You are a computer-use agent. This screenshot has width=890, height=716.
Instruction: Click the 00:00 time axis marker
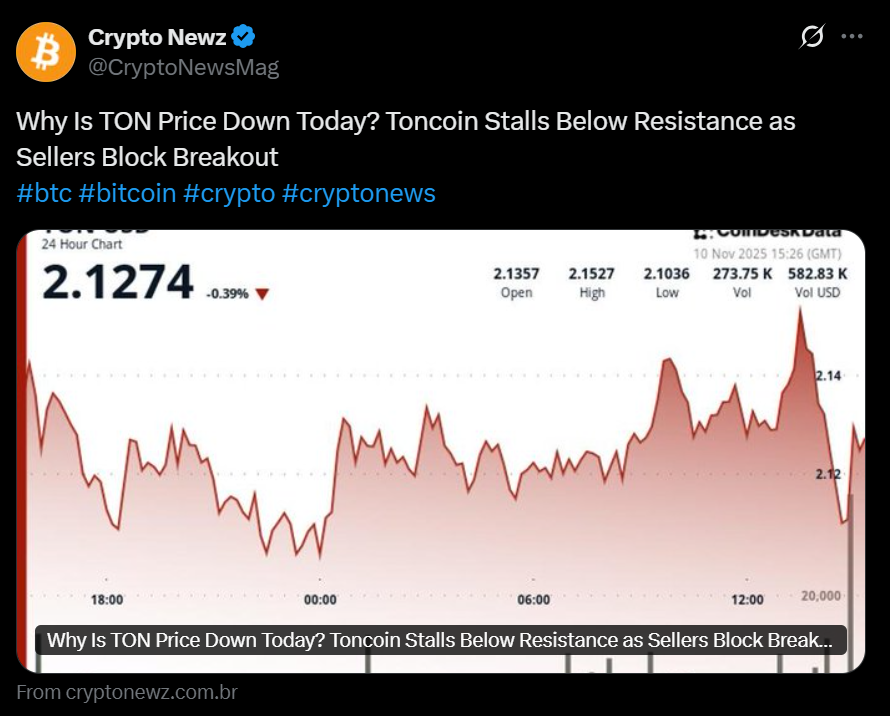pos(320,600)
